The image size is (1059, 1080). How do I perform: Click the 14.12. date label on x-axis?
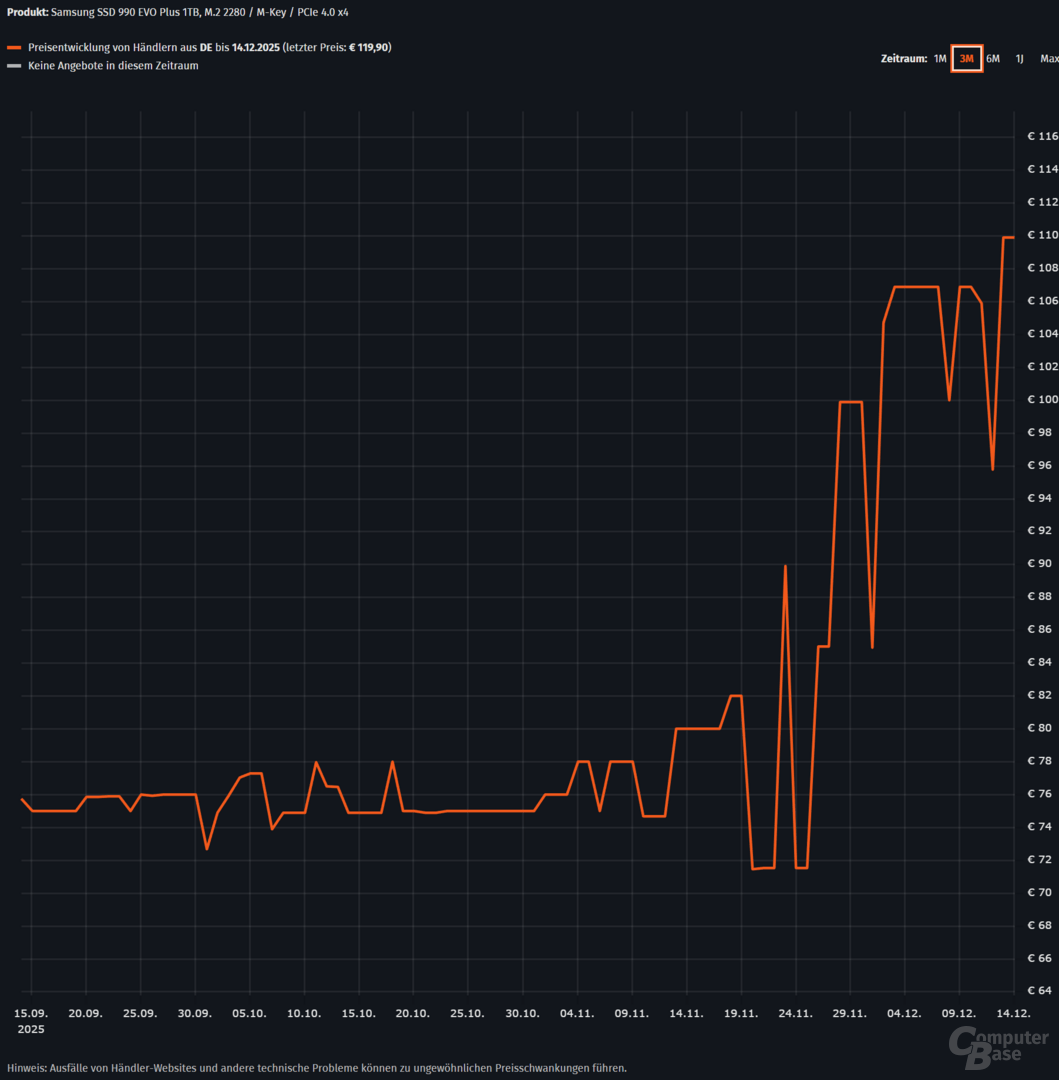(1013, 1013)
